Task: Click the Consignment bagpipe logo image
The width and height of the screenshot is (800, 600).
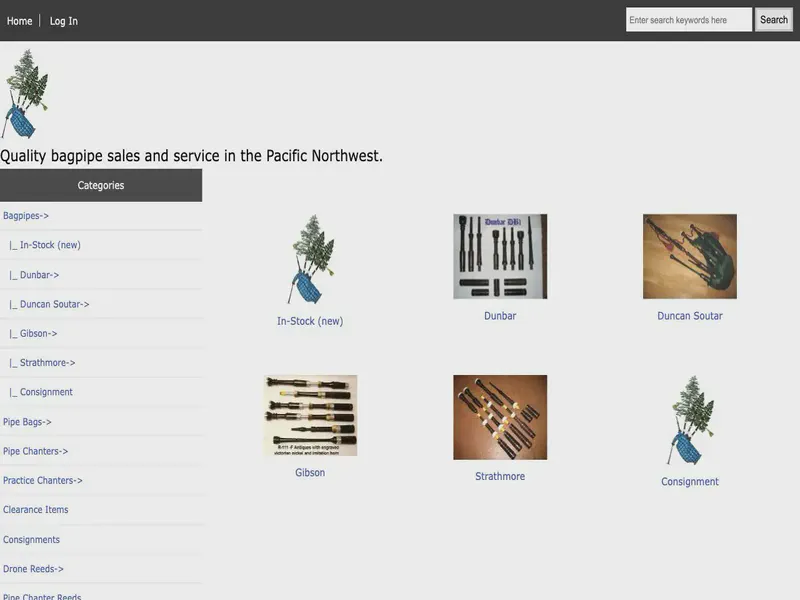Action: tap(690, 420)
